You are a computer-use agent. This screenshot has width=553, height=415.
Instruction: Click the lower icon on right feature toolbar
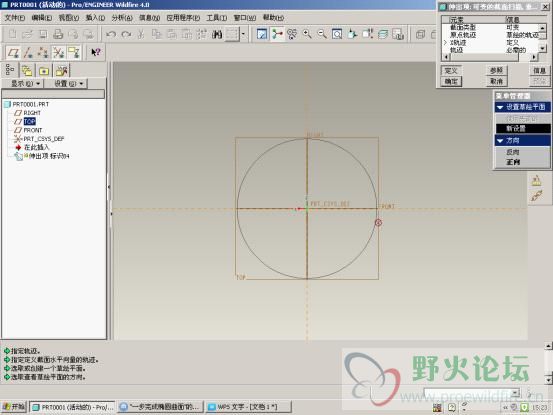(536, 196)
